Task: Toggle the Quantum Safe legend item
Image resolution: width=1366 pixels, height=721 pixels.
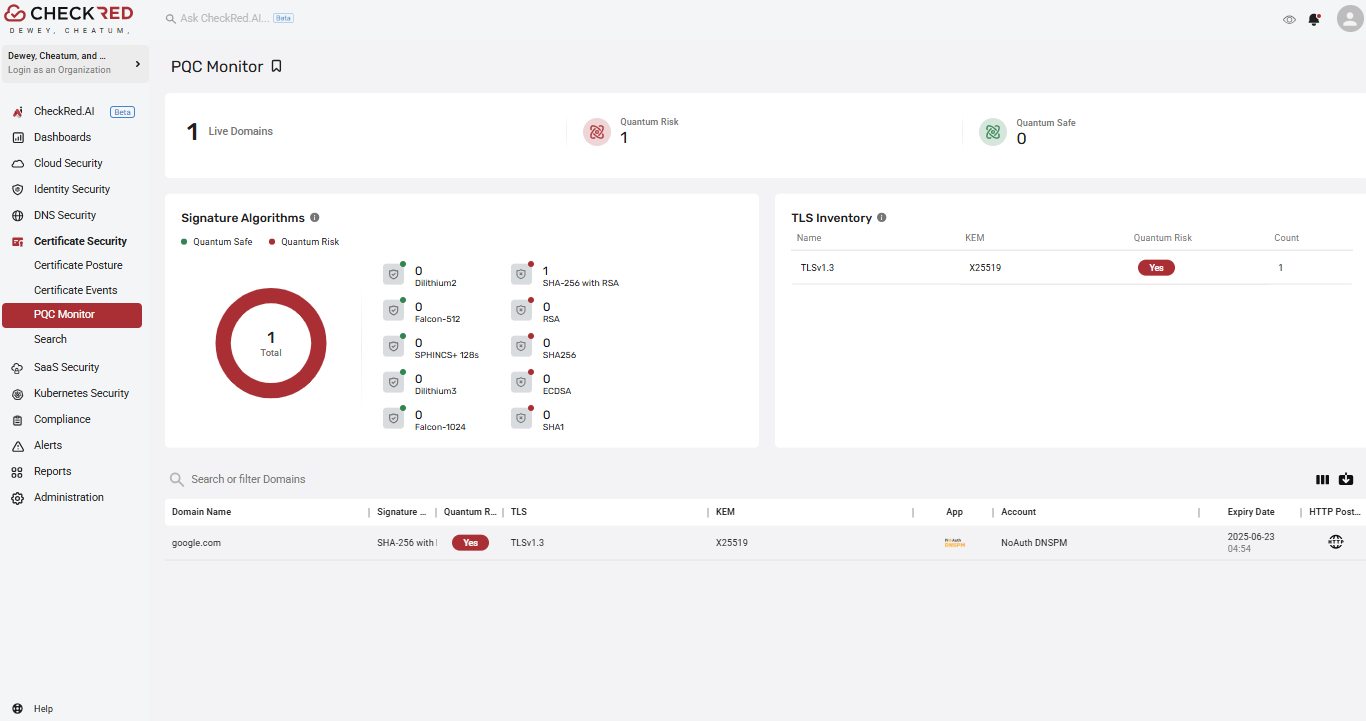Action: pos(217,242)
